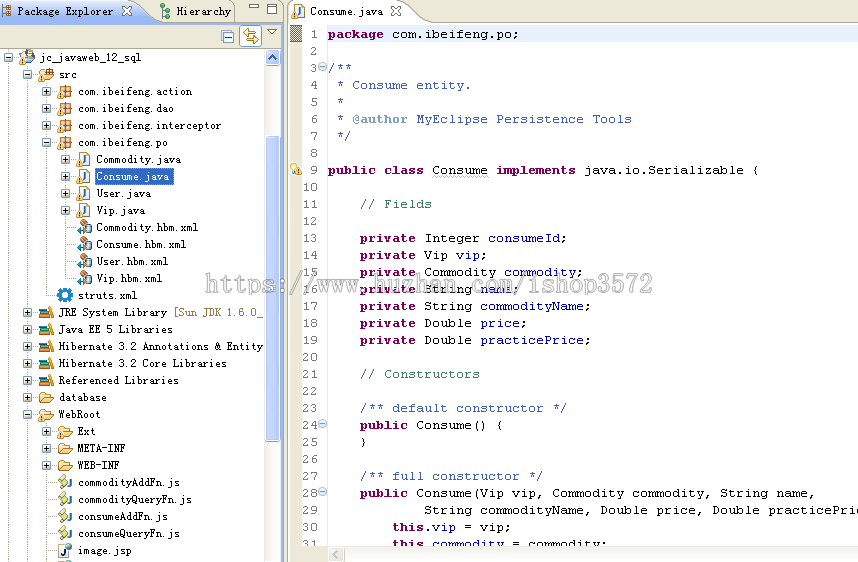
Task: Click the consumeQueryFn.js script icon
Action: [65, 533]
